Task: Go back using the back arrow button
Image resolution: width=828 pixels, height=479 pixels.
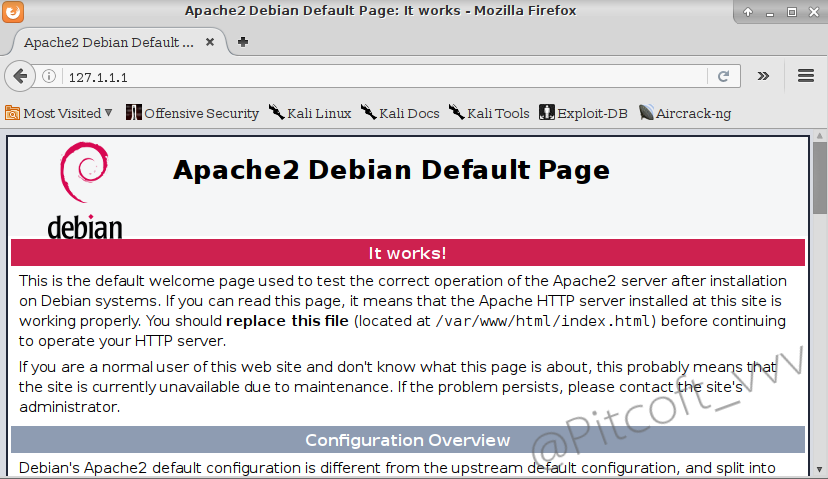Action: tap(20, 77)
